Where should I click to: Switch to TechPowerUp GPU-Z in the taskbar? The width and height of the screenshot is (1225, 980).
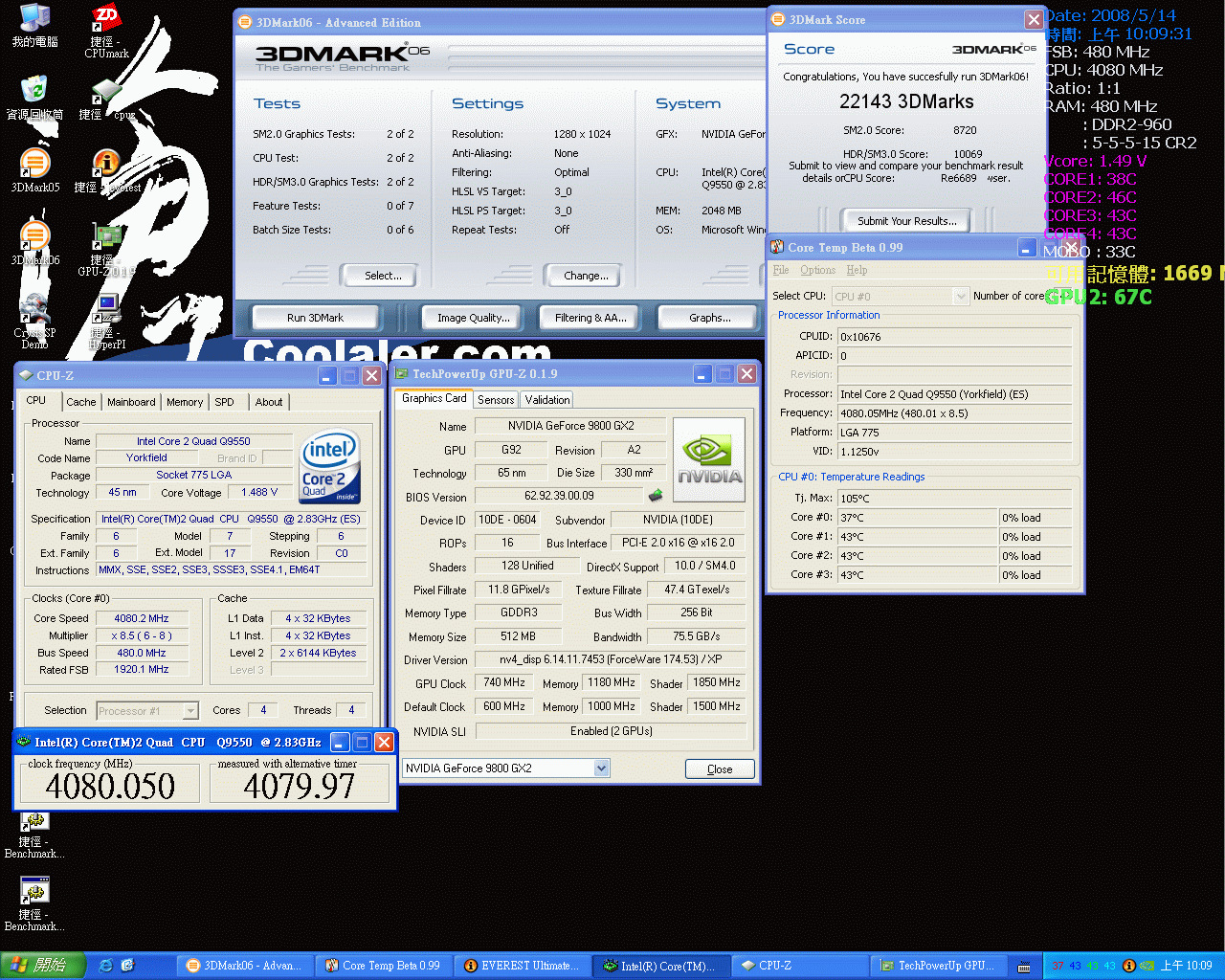click(x=938, y=966)
